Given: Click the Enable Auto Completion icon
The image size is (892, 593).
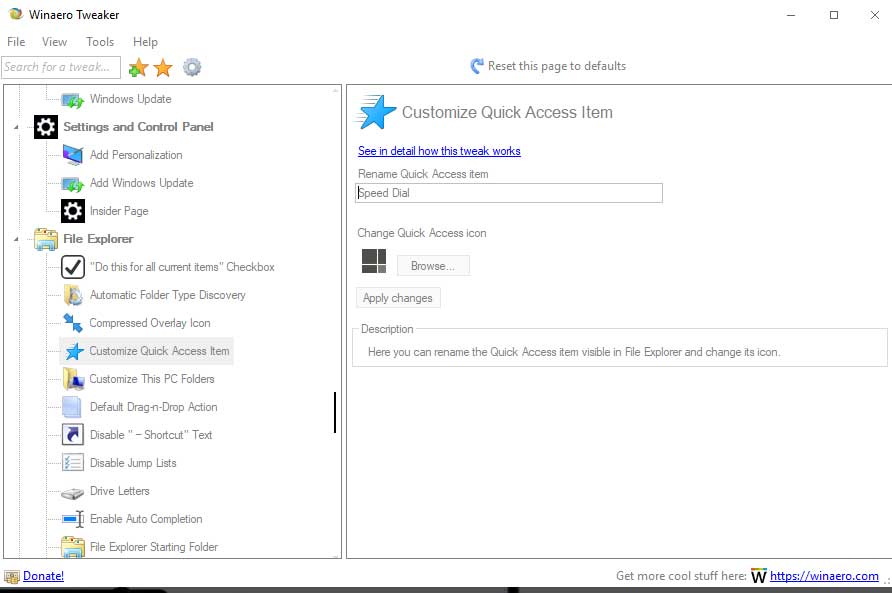Looking at the screenshot, I should [73, 519].
